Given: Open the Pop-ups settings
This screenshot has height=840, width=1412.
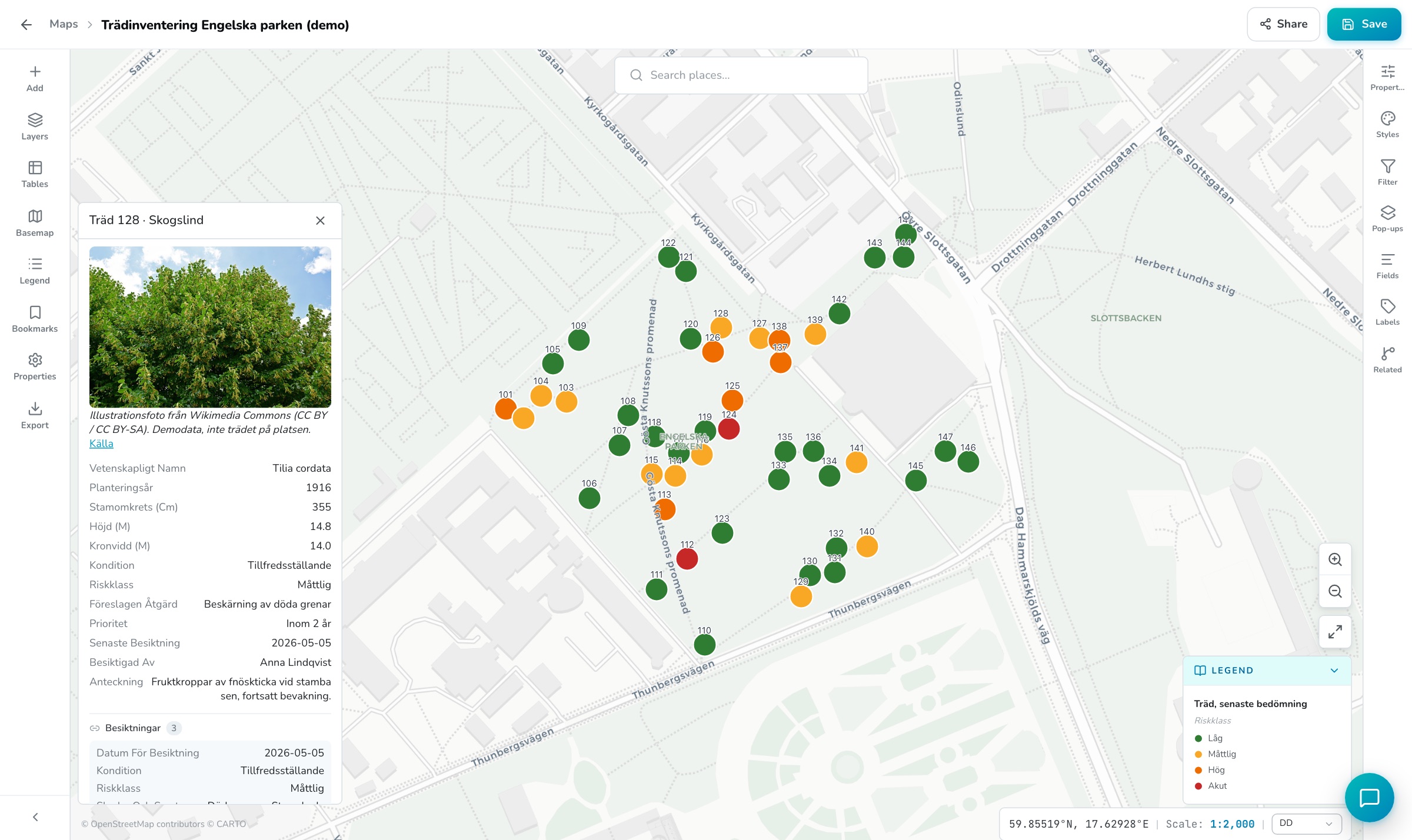Looking at the screenshot, I should 1387,219.
